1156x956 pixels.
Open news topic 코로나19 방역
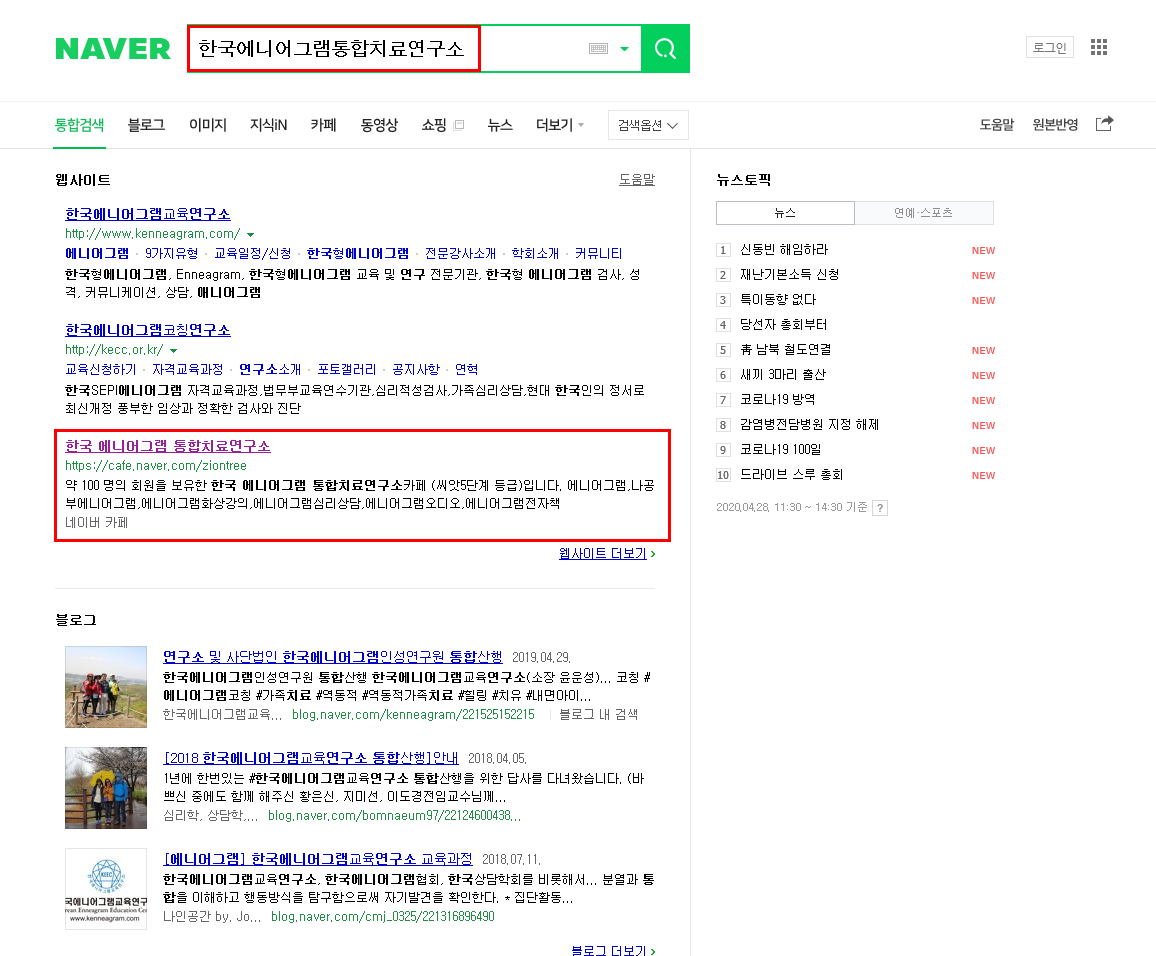click(778, 400)
